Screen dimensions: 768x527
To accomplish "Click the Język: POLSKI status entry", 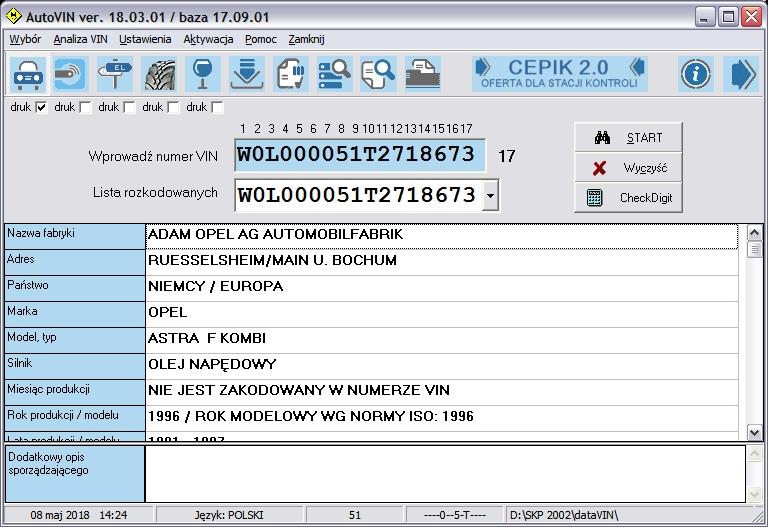I will pyautogui.click(x=229, y=515).
